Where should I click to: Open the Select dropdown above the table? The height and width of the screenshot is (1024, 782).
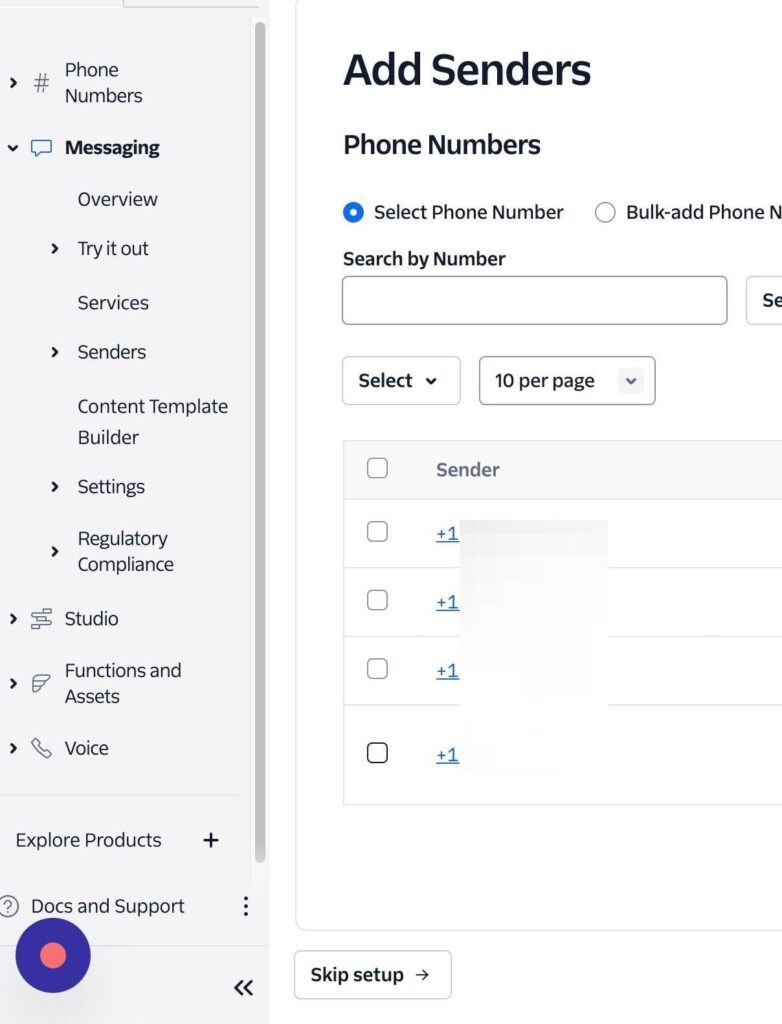coord(400,381)
